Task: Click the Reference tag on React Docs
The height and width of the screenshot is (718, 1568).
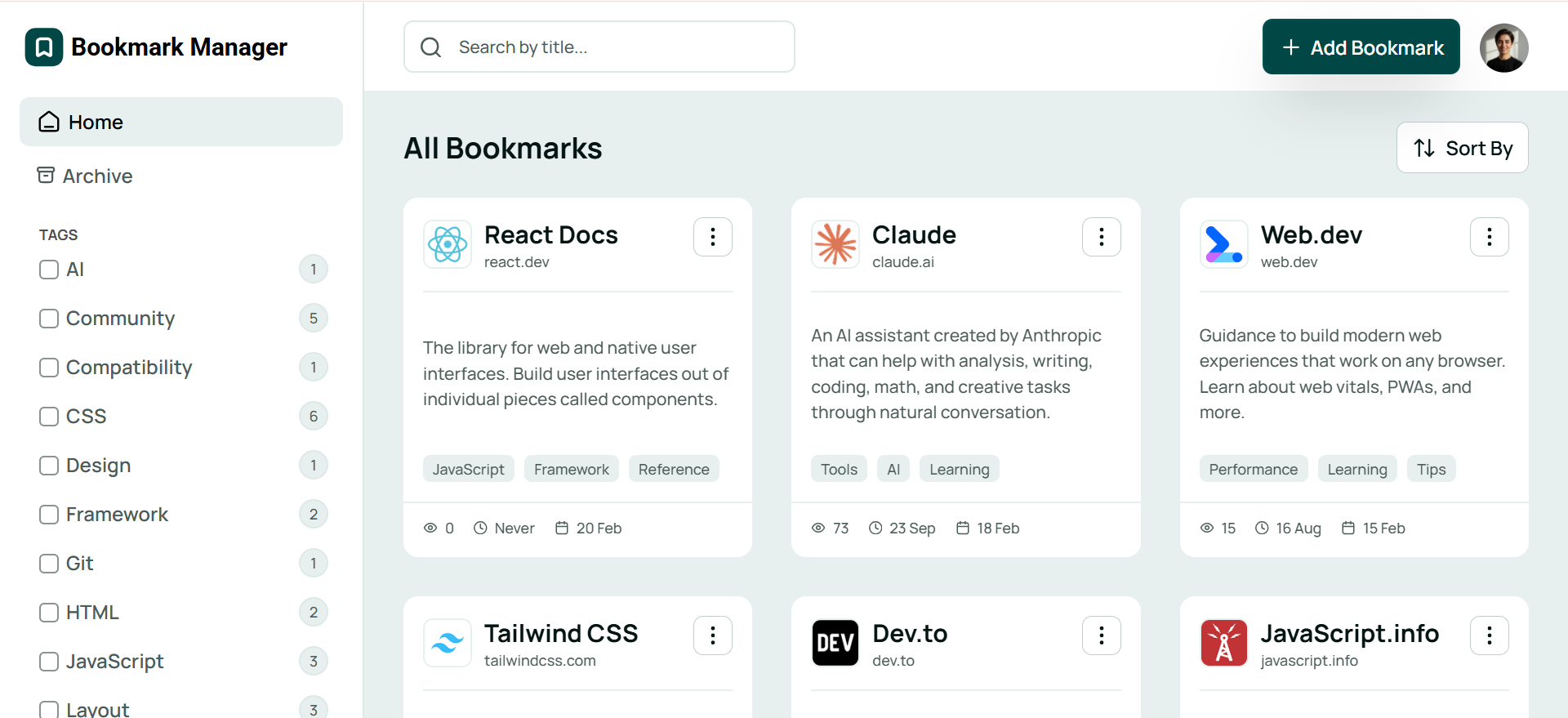Action: point(674,469)
